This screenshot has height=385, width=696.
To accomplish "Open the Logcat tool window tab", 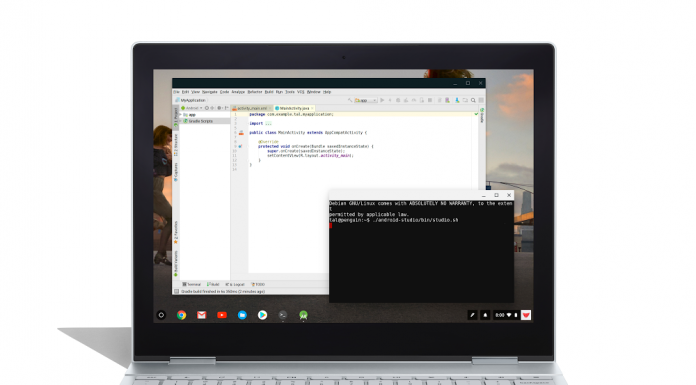I will 235,284.
